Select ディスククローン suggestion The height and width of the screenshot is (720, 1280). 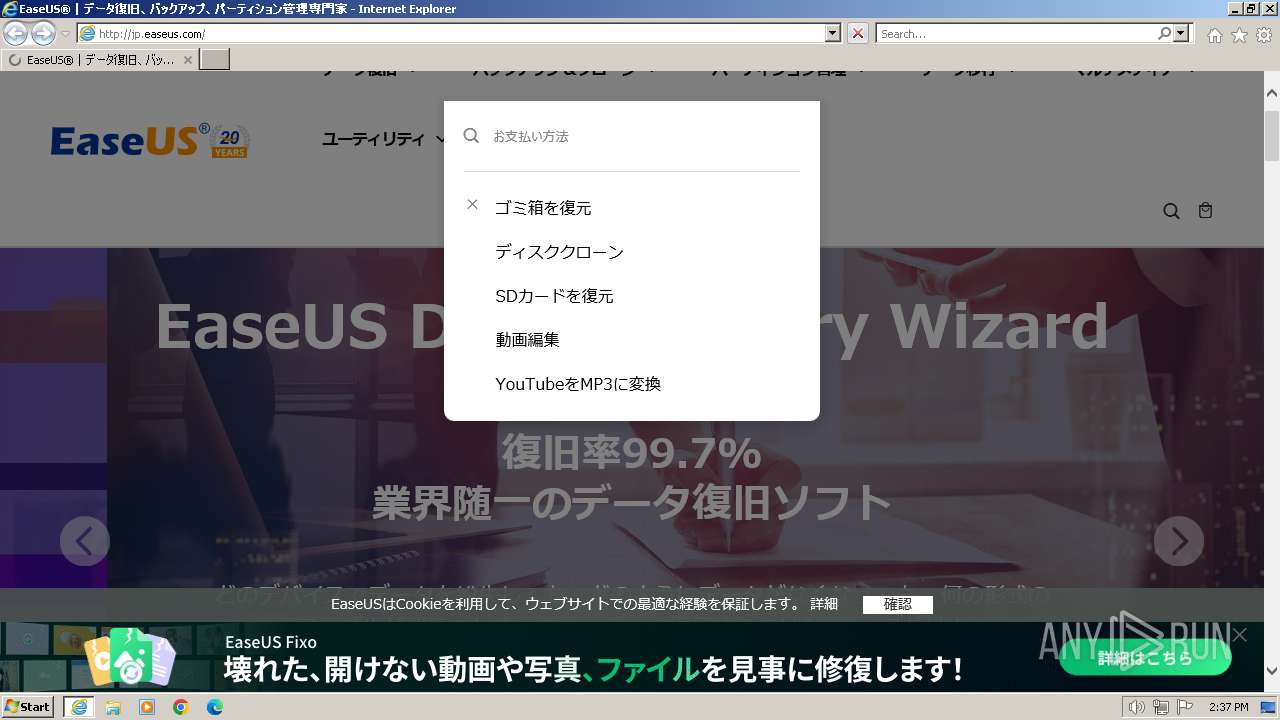pyautogui.click(x=559, y=252)
